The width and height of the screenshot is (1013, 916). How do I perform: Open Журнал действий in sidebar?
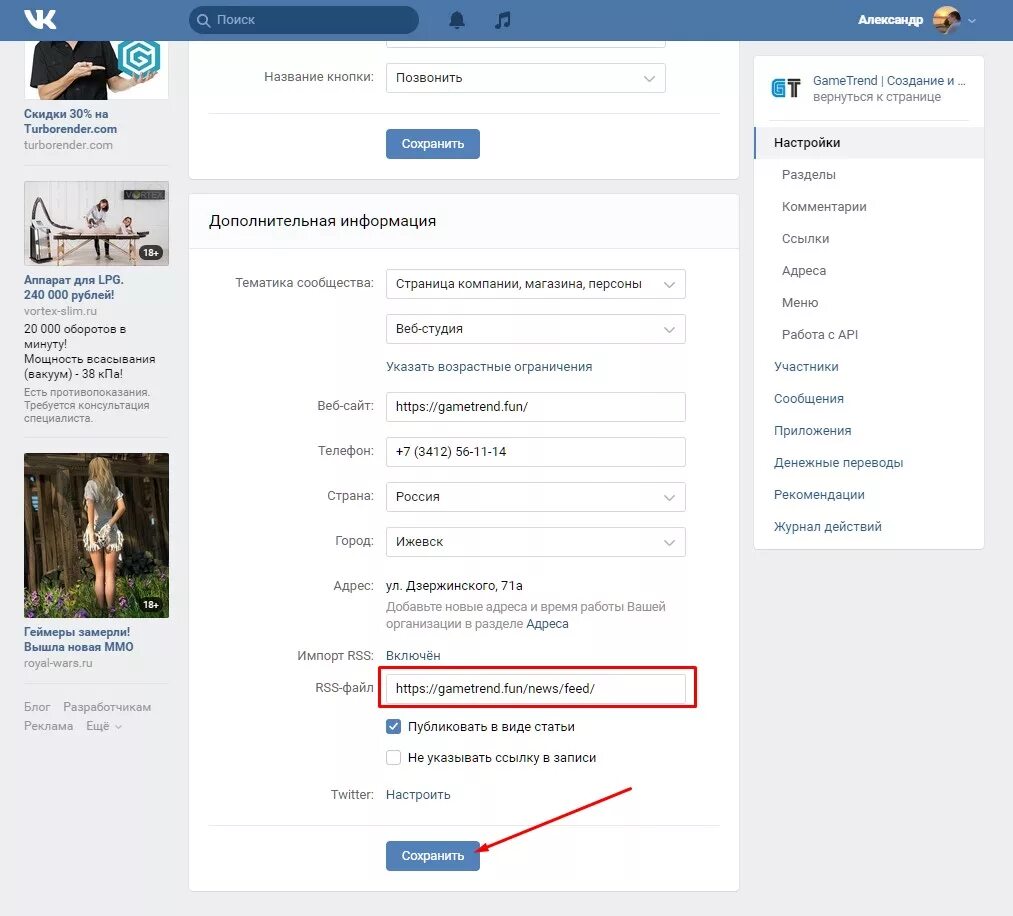[x=828, y=526]
